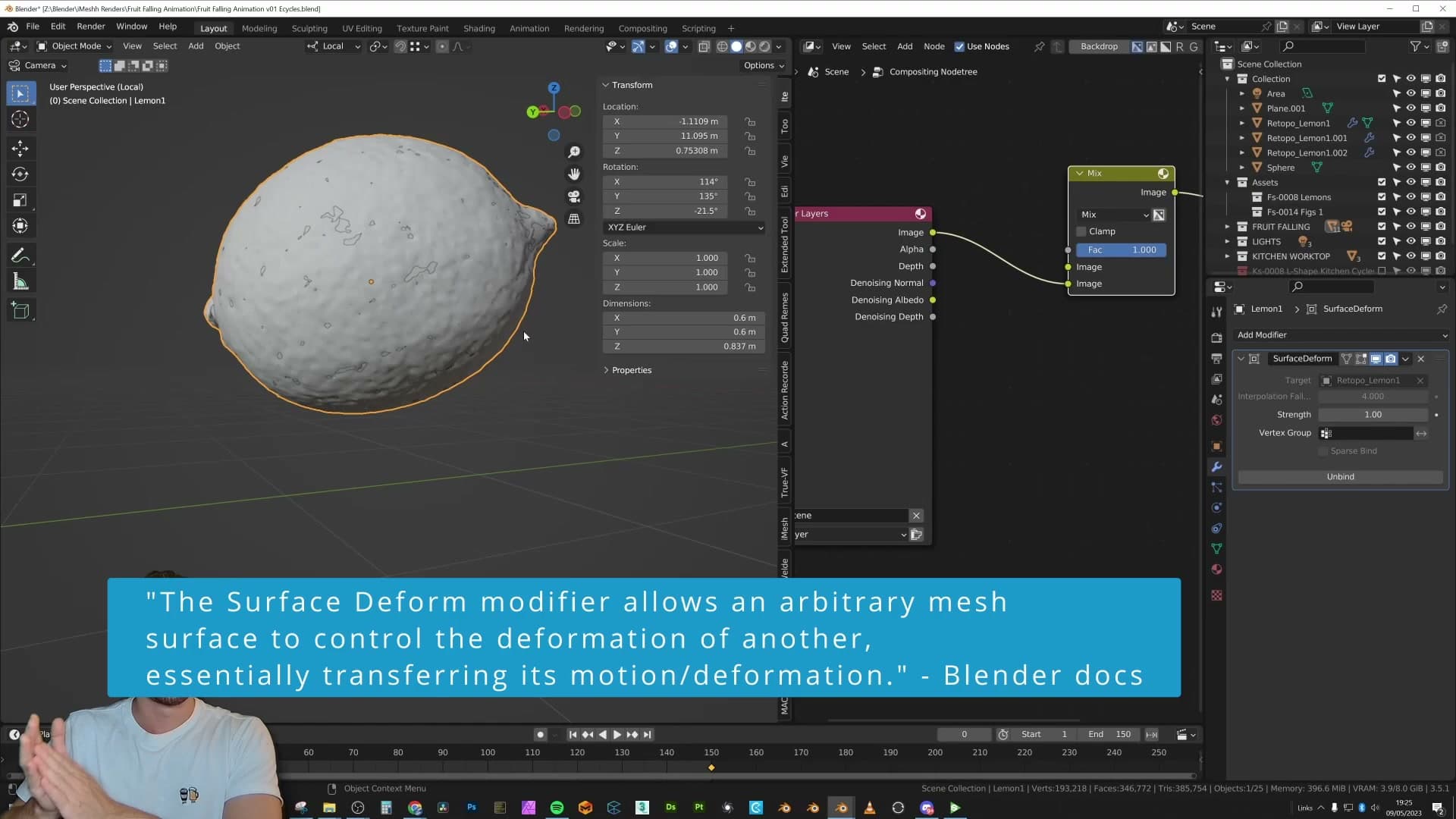
Task: Hide Plane.001 in the viewport
Action: coord(1410,108)
